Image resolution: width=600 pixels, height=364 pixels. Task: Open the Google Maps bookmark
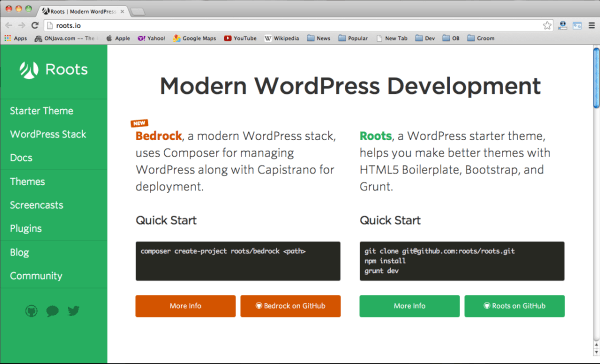pyautogui.click(x=194, y=38)
